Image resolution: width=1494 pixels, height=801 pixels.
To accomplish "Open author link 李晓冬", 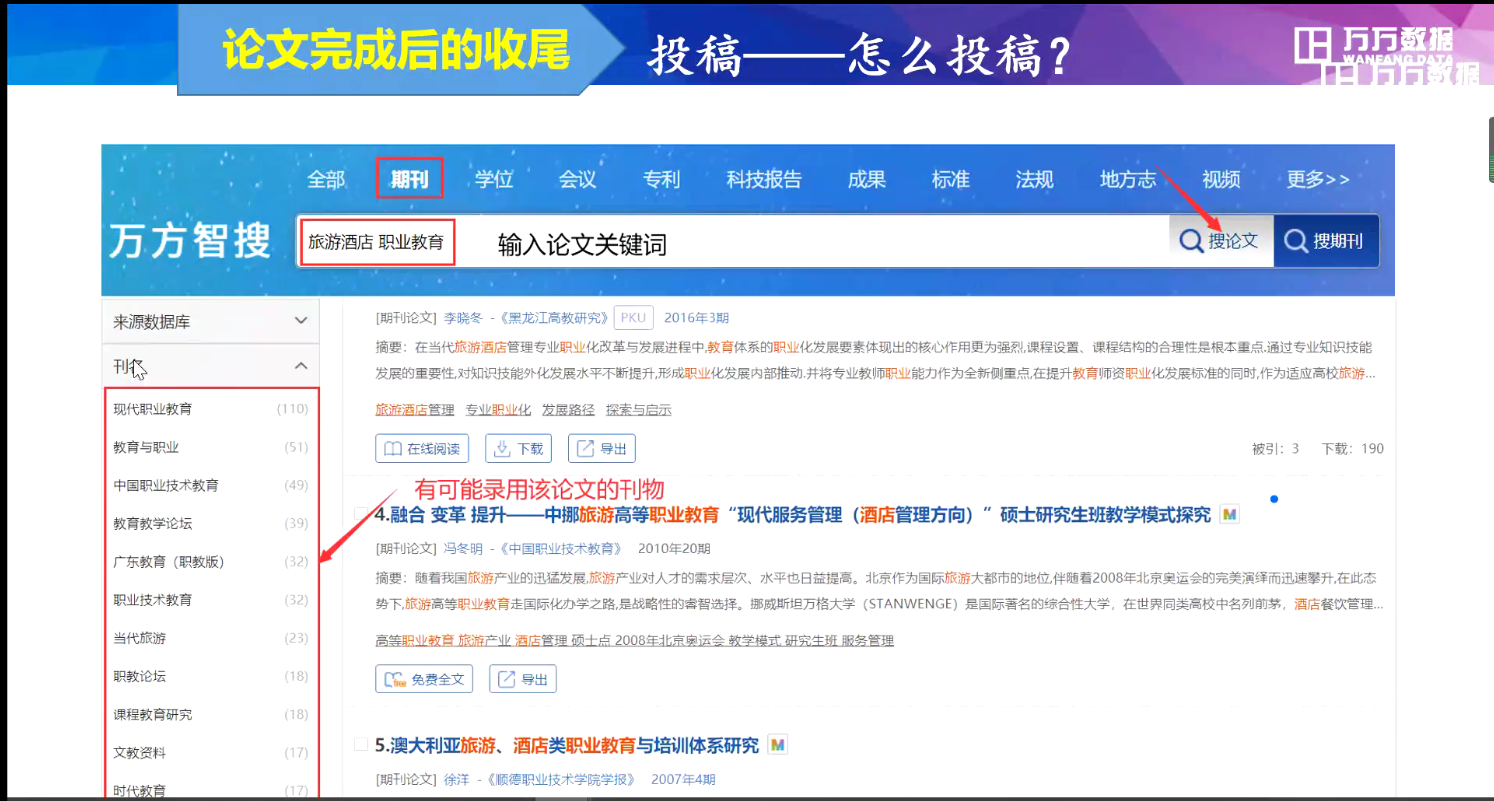I will [x=463, y=318].
